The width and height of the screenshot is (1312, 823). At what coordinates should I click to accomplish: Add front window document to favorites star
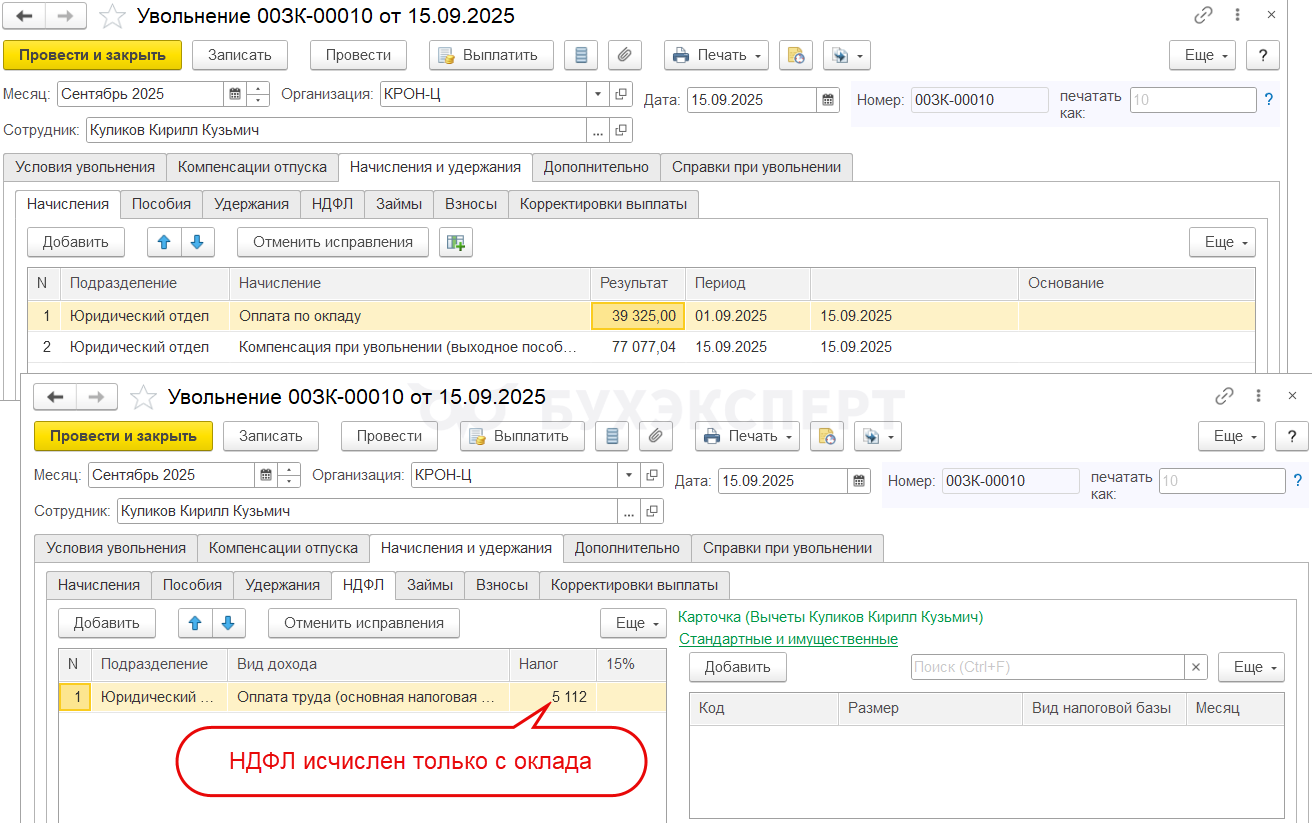pos(144,397)
